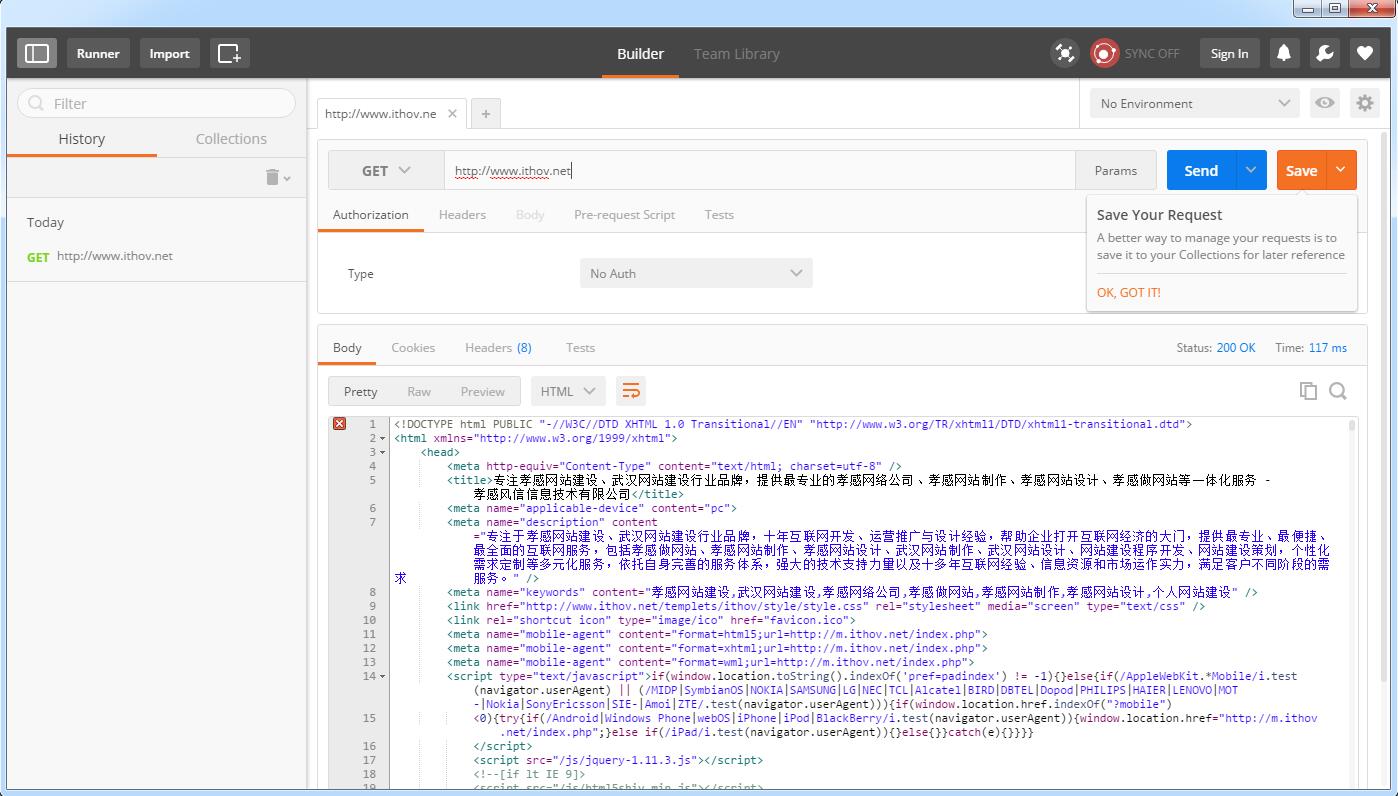This screenshot has width=1398, height=796.
Task: Open the Headers (8) response tab
Action: click(498, 347)
